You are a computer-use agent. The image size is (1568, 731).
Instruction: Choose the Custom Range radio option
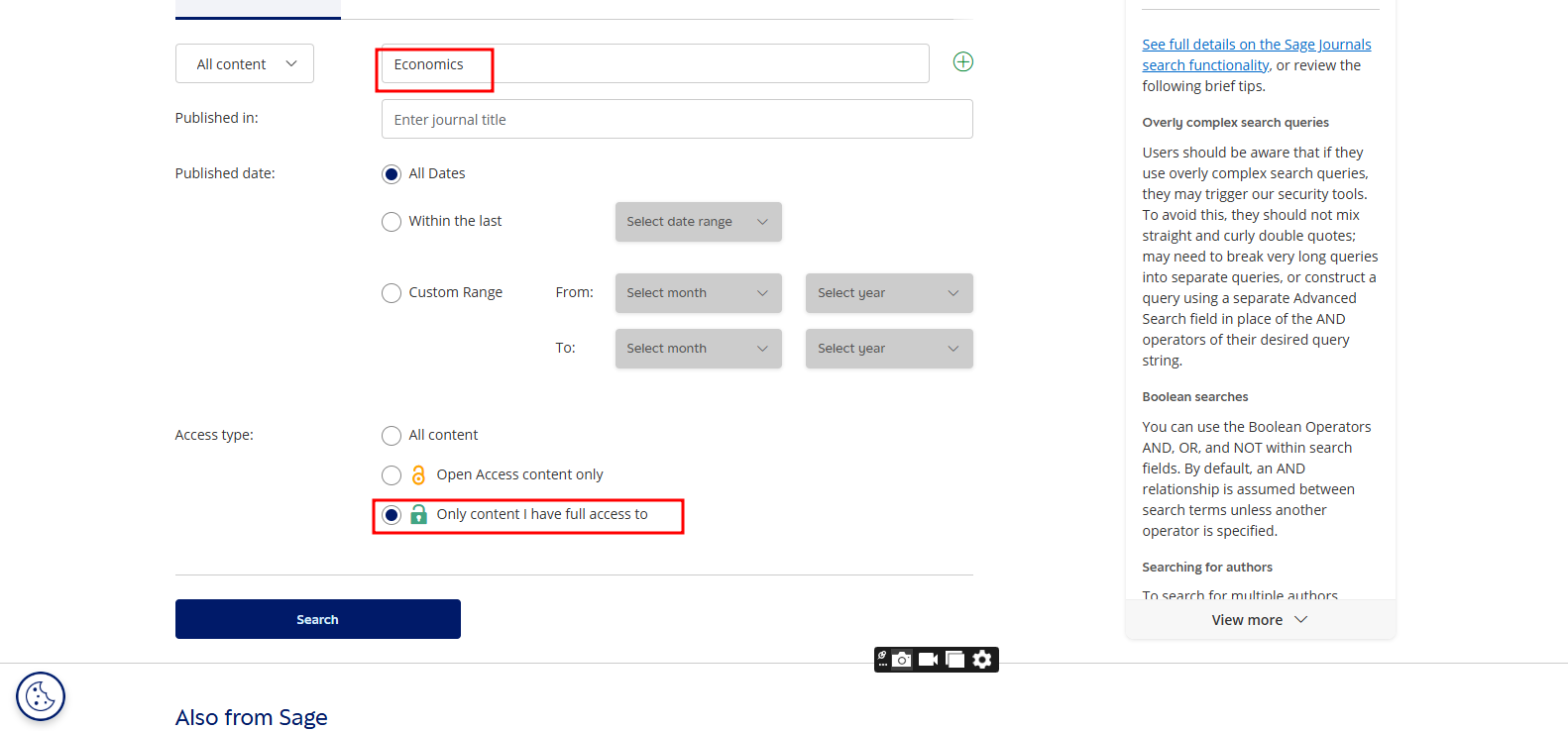point(392,293)
